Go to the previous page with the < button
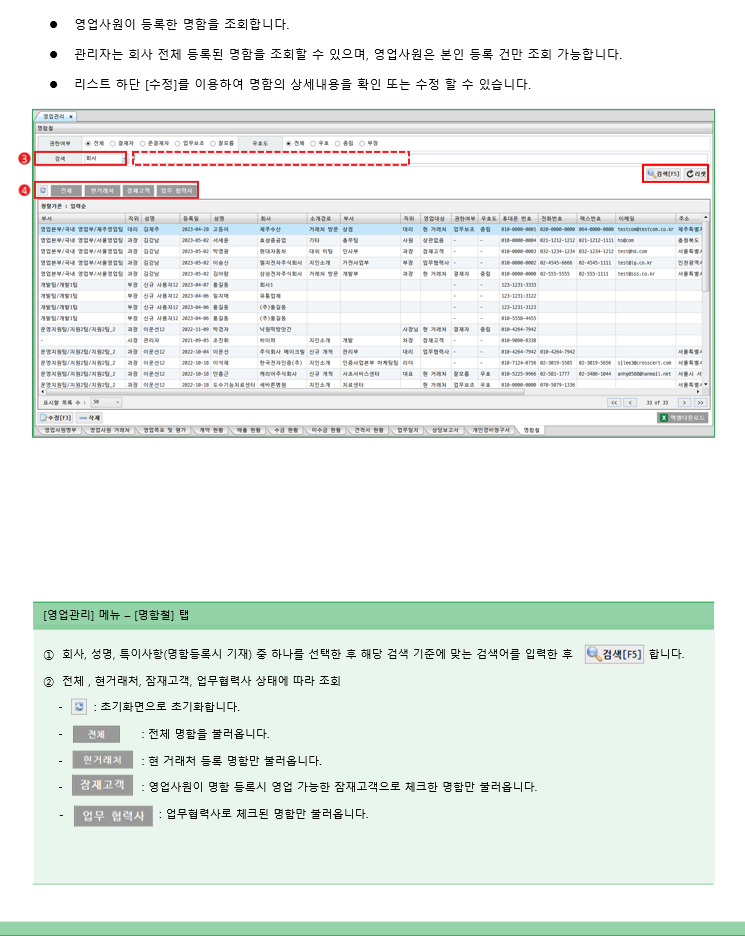Image resolution: width=745 pixels, height=936 pixels. [630, 402]
